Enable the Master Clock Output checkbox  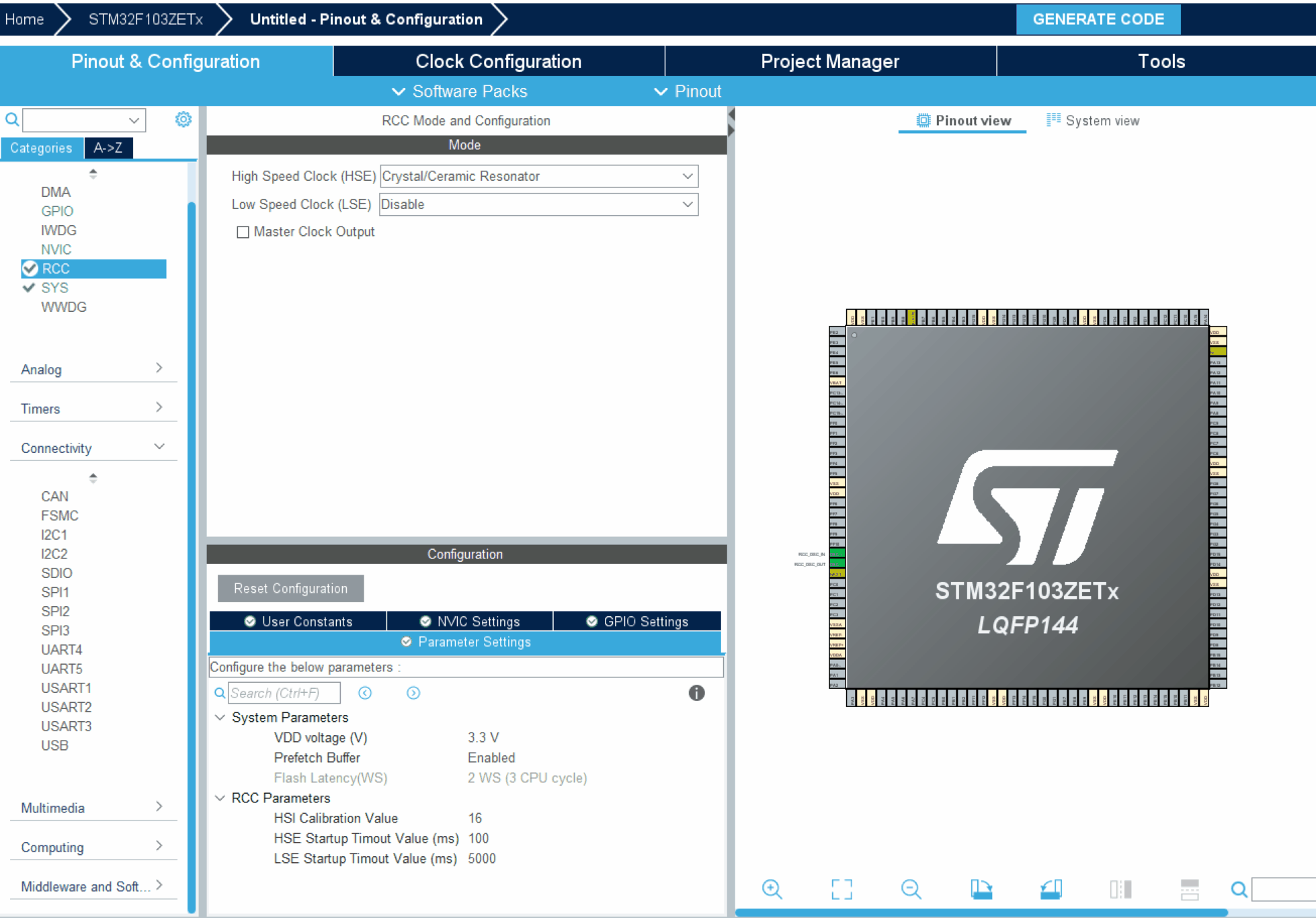click(243, 232)
